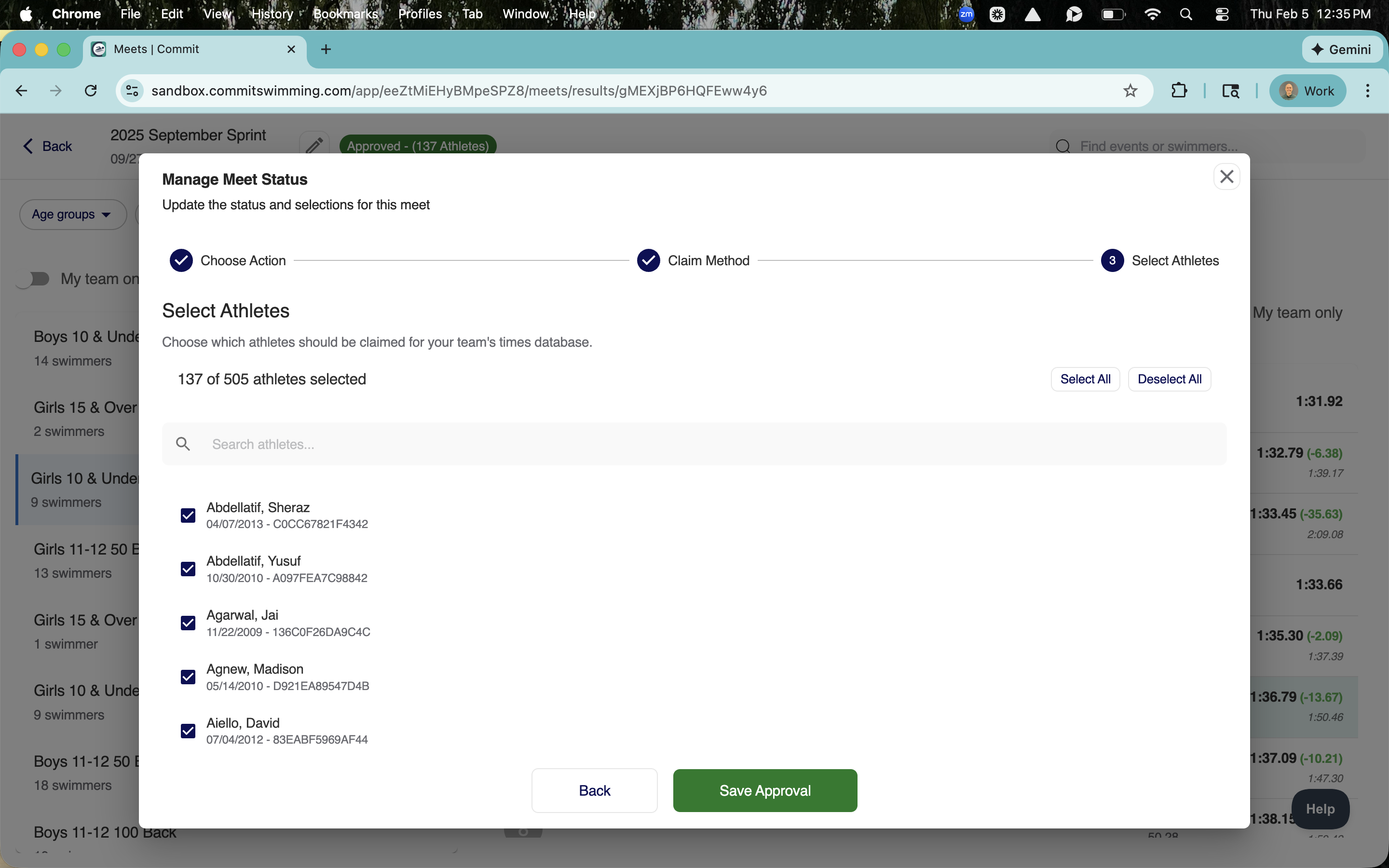Open Chrome extensions puzzle icon
The width and height of the screenshot is (1389, 868).
1178,91
